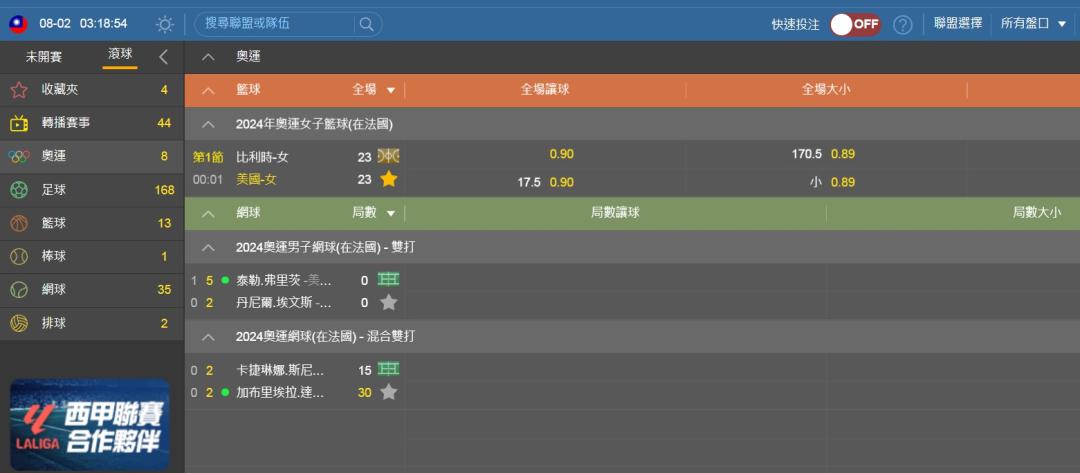
Task: Select 網球 in the sidebar
Action: [92, 290]
